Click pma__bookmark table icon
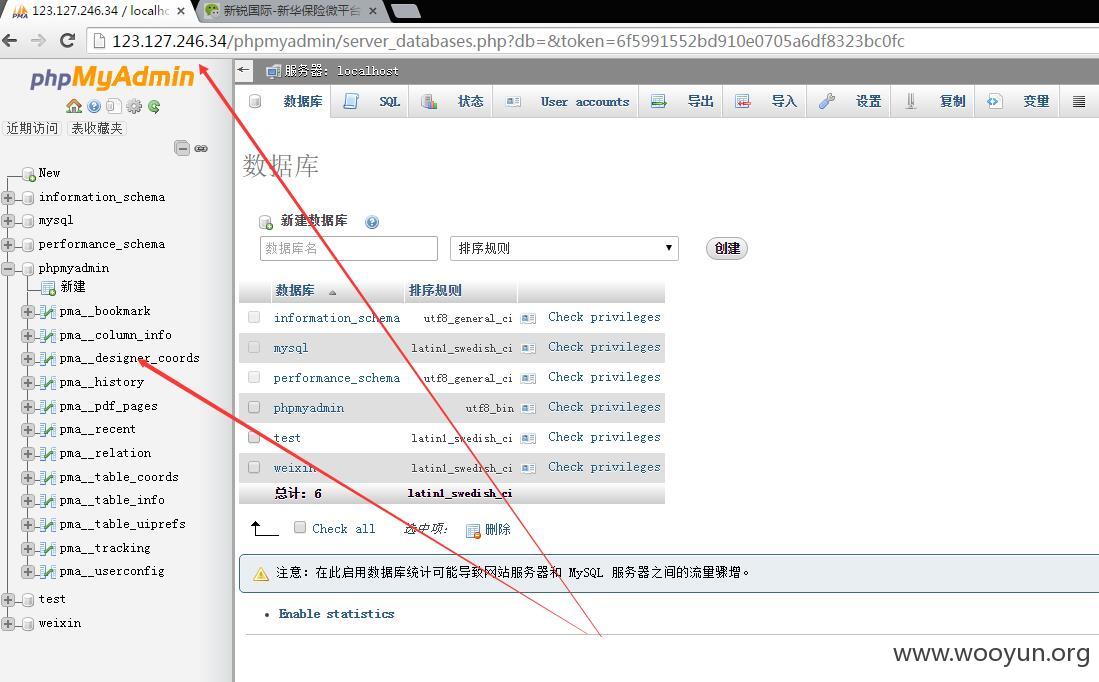 click(47, 312)
